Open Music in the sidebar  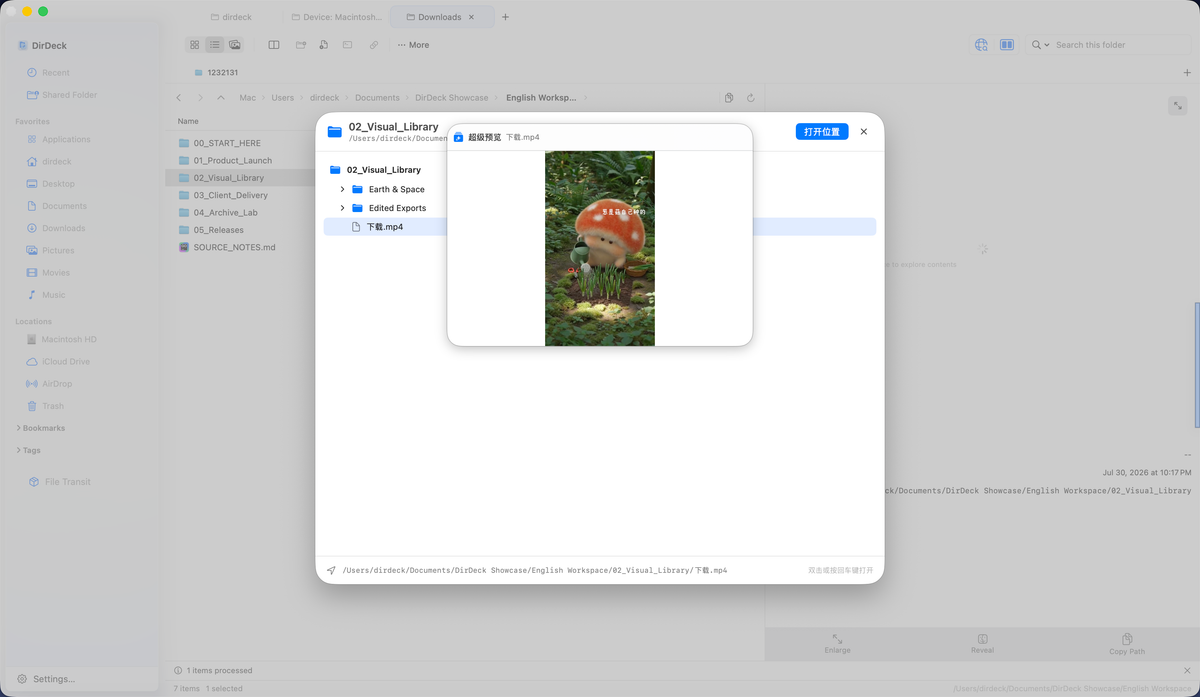54,295
